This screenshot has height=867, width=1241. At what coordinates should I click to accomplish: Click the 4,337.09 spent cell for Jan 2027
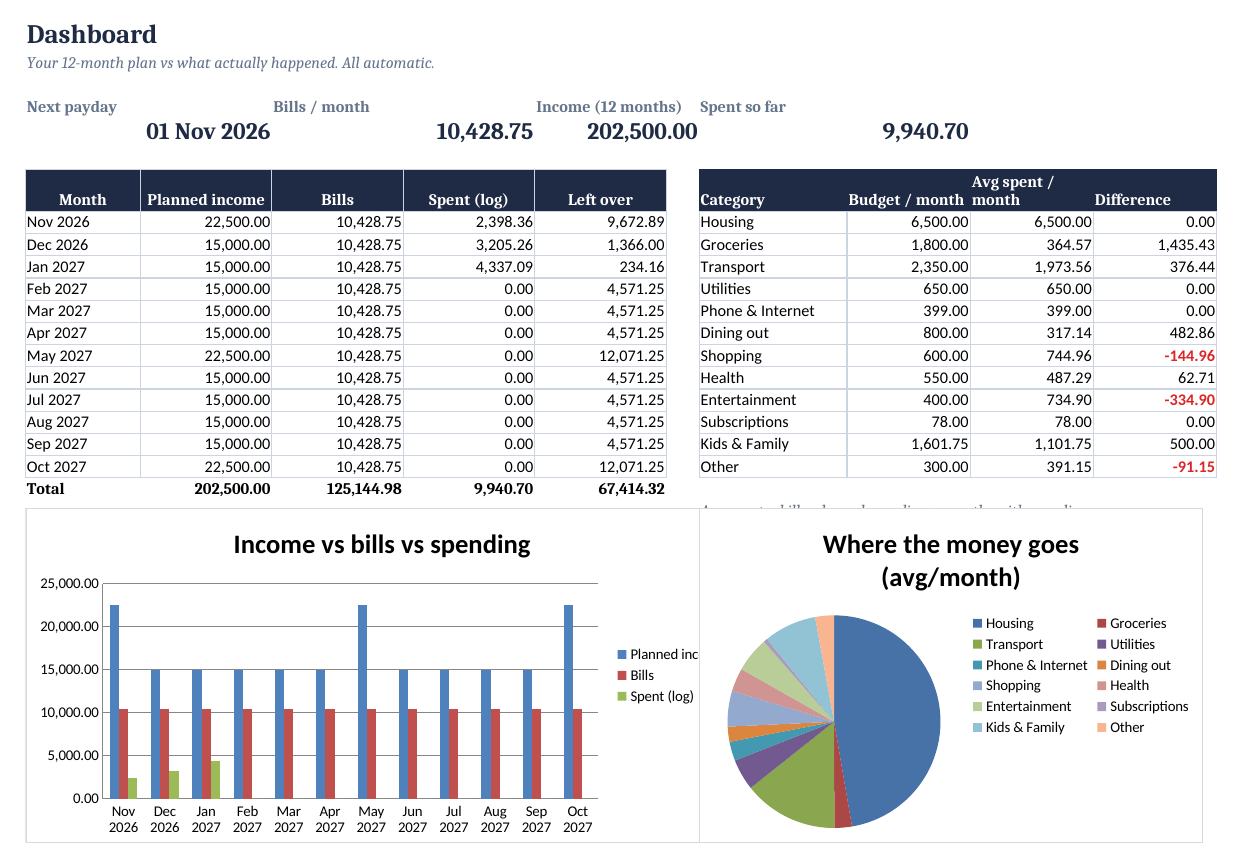[x=469, y=266]
